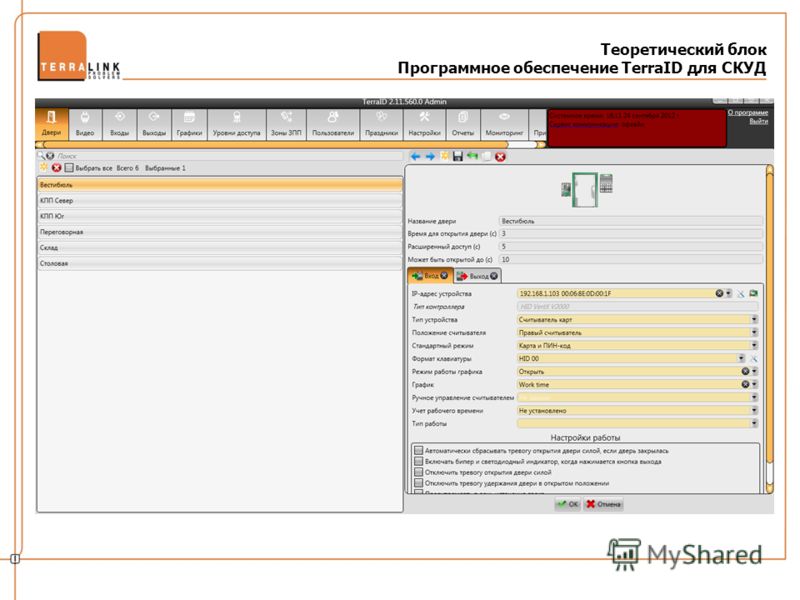
Task: Click the floppy disk save icon
Action: [x=458, y=157]
